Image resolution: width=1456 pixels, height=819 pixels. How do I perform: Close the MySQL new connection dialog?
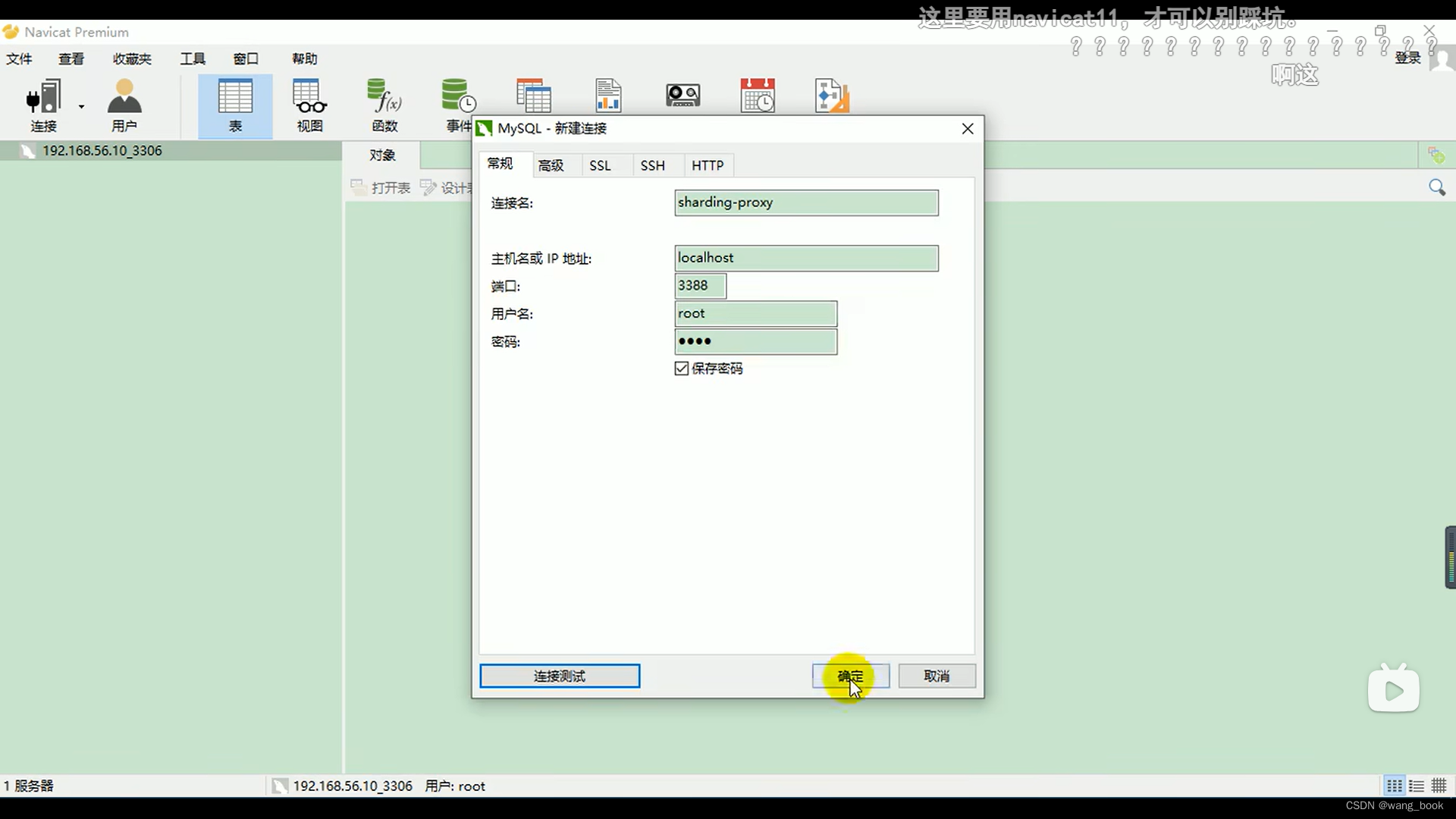point(968,129)
